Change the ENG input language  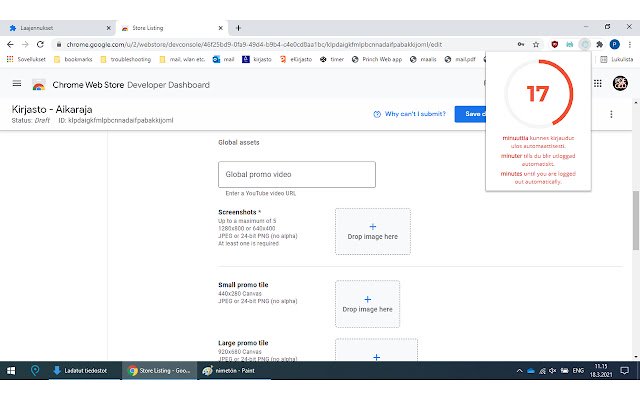[x=578, y=371]
